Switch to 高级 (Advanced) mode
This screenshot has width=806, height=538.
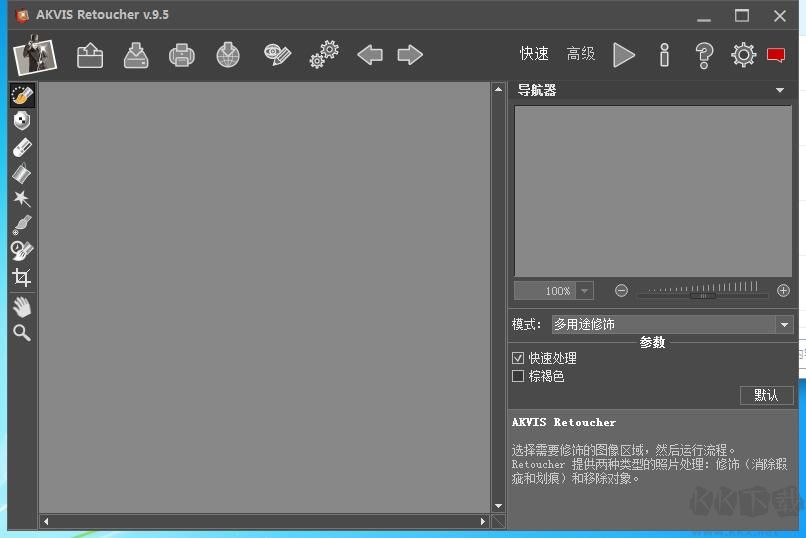click(581, 53)
